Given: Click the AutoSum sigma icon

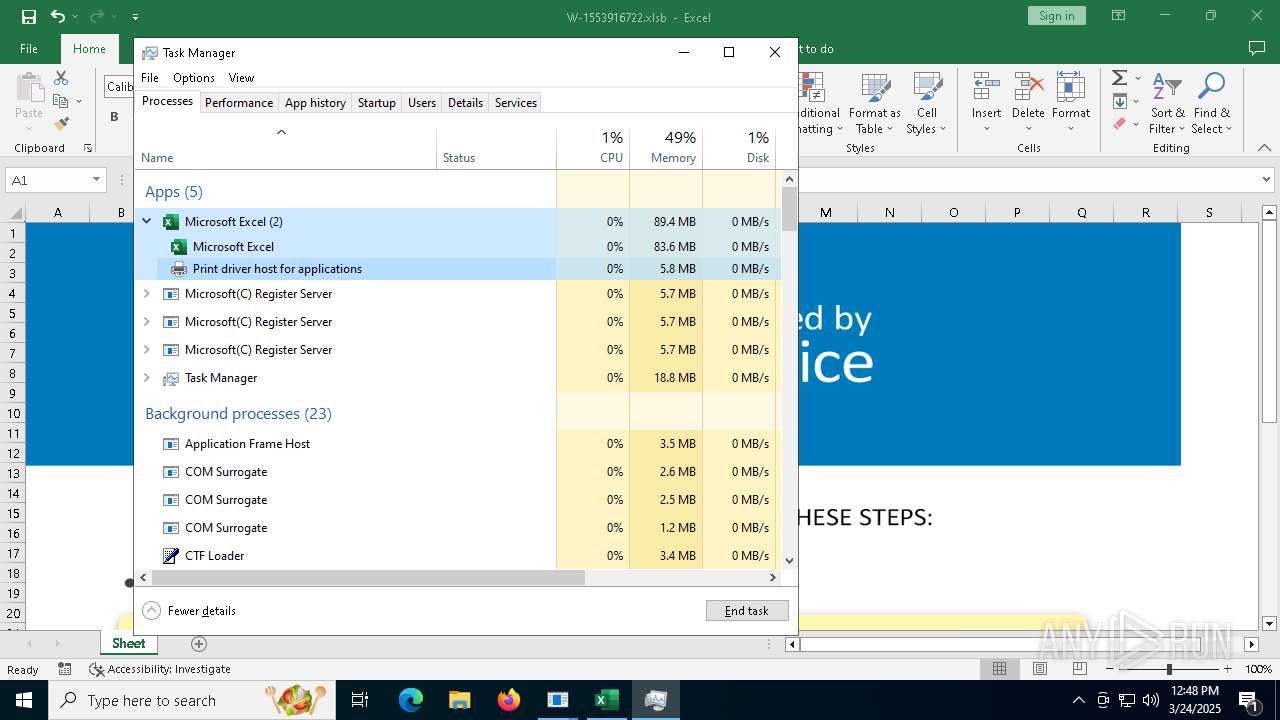Looking at the screenshot, I should pos(1119,78).
